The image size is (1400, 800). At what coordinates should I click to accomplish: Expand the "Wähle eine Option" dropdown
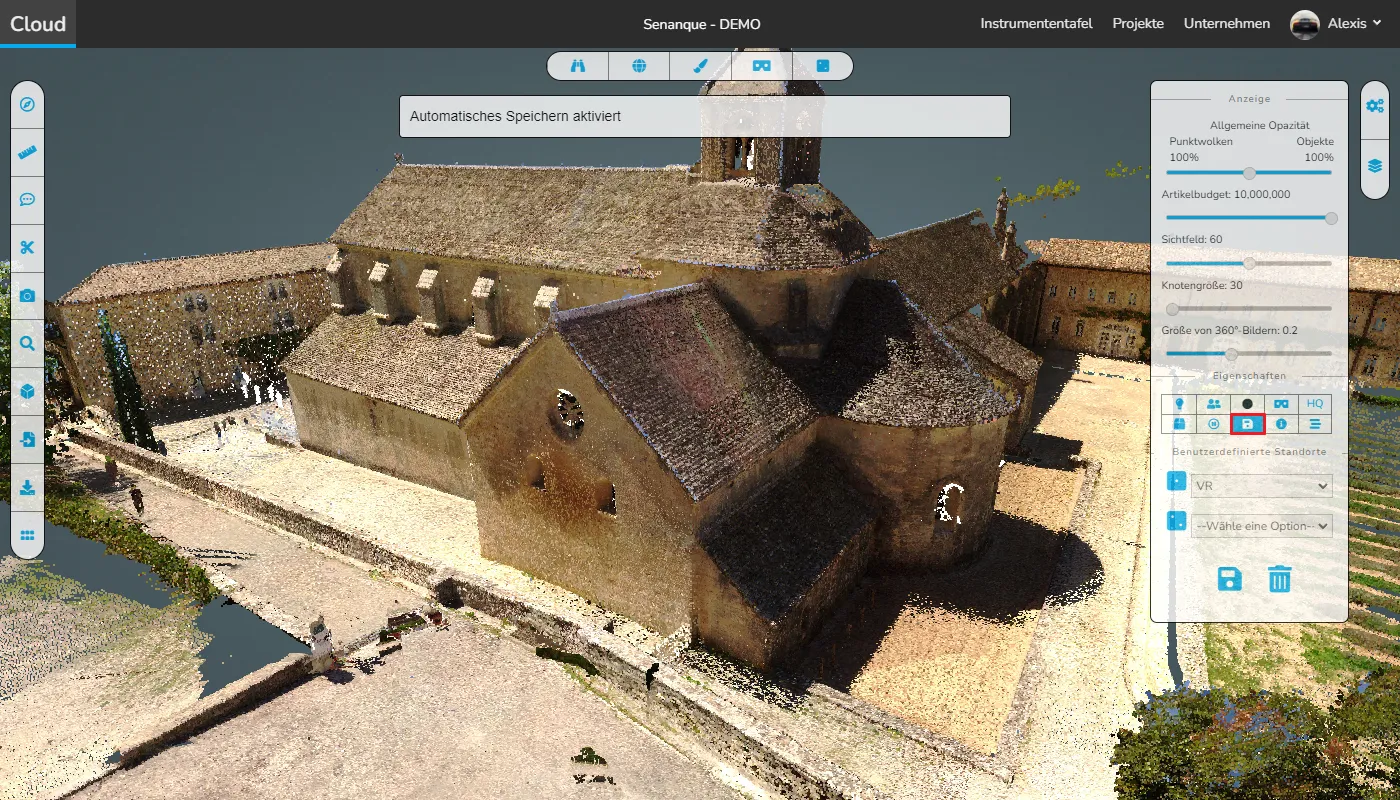(1261, 526)
